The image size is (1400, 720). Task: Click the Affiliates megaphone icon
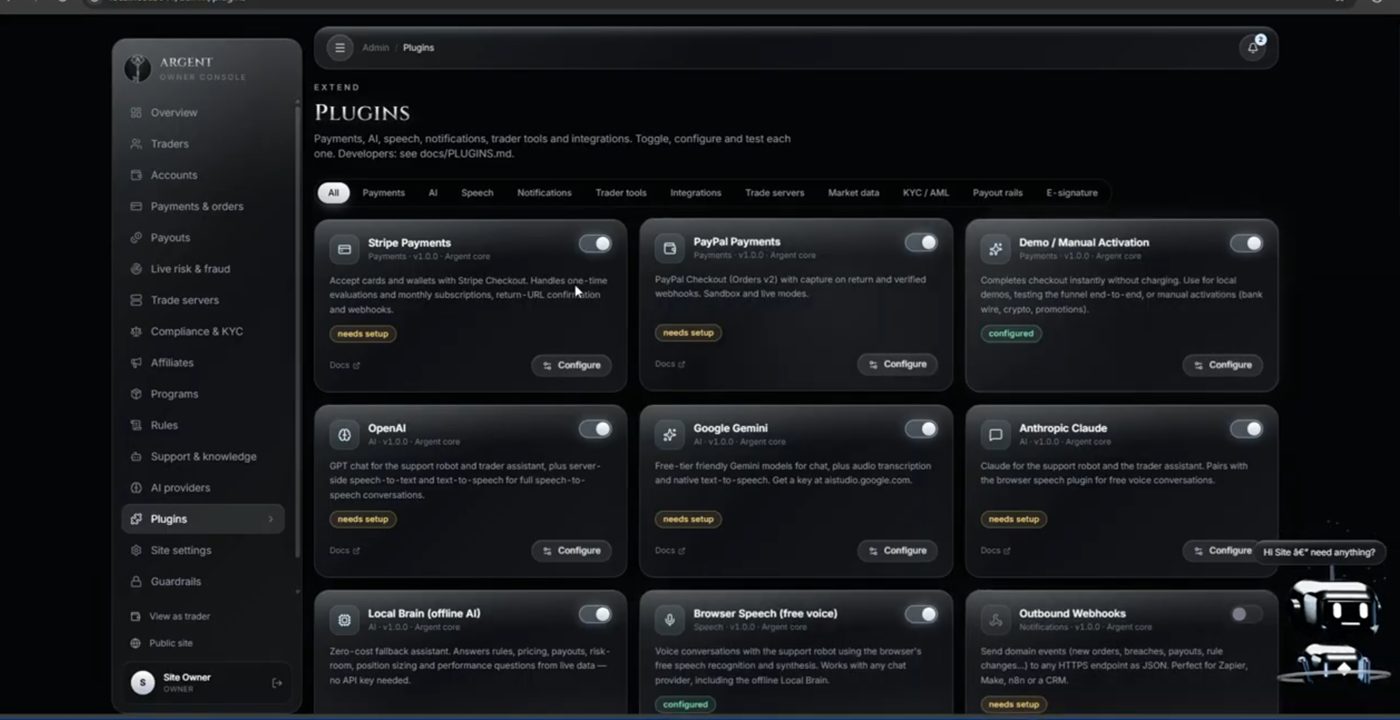click(x=136, y=363)
